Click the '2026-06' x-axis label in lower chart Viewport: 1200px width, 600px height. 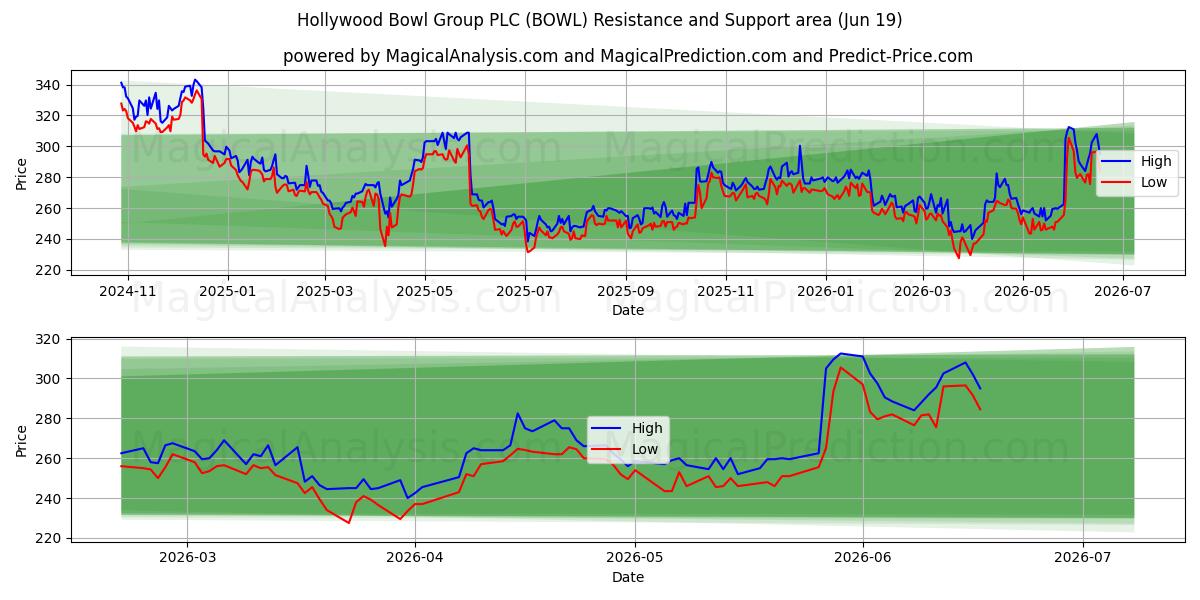[863, 558]
